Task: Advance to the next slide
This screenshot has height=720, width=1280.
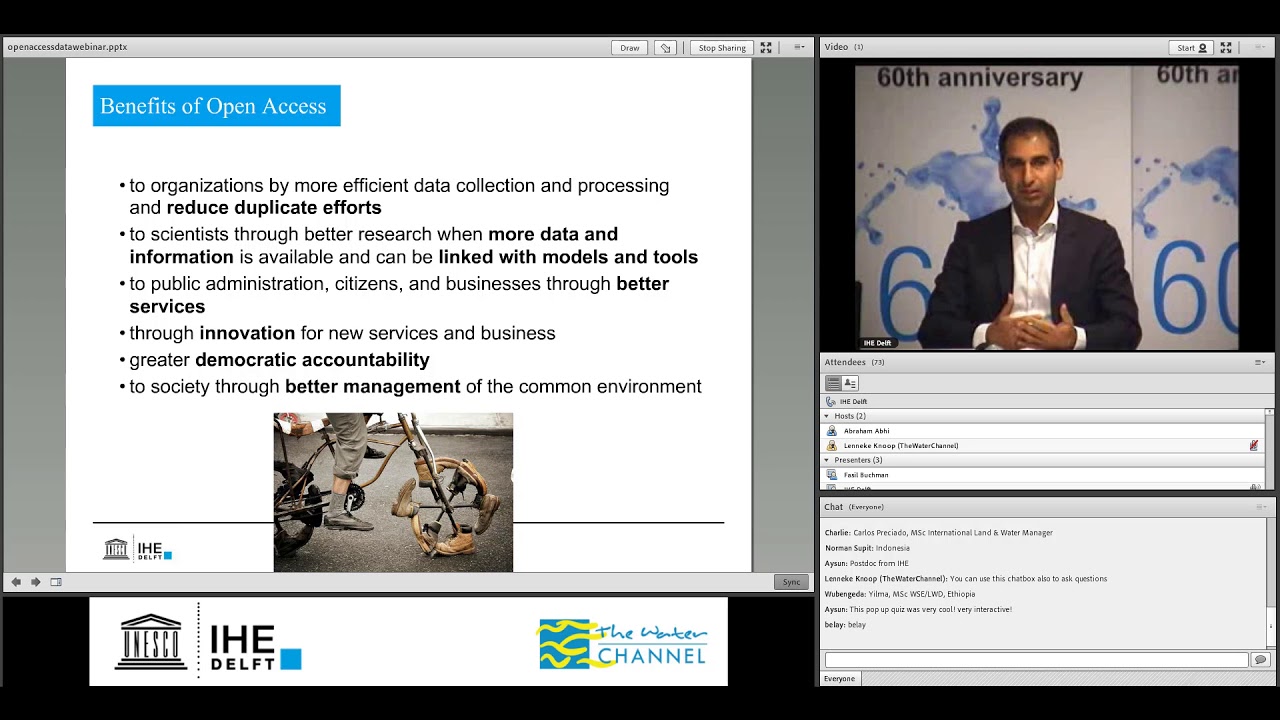Action: 36,582
